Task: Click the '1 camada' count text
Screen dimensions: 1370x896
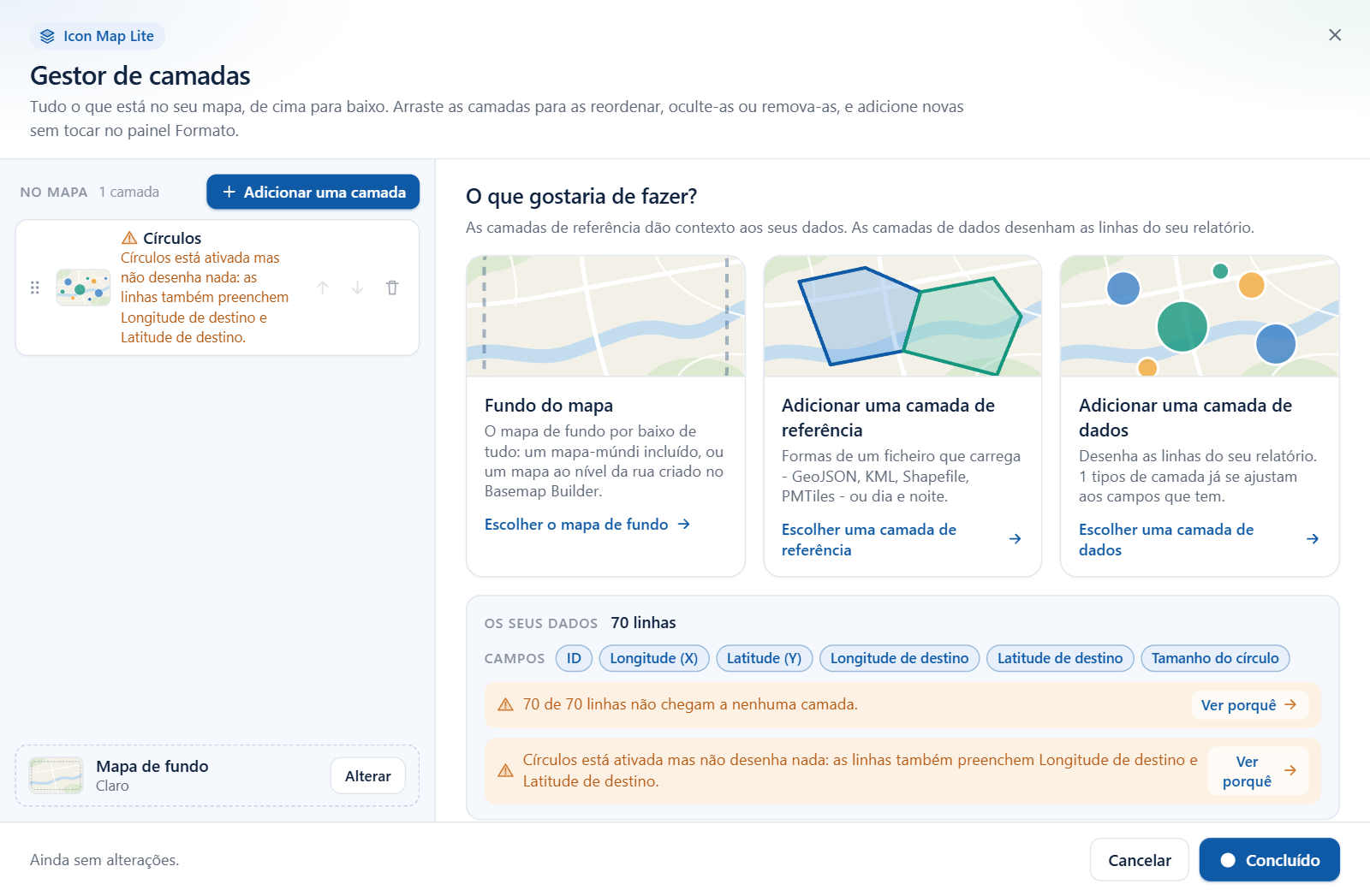Action: point(129,192)
